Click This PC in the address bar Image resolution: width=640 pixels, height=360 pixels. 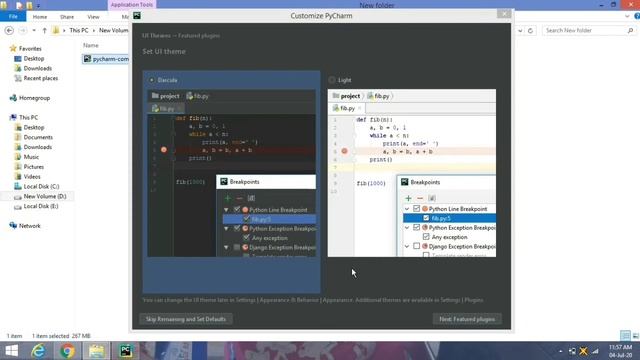tap(79, 31)
